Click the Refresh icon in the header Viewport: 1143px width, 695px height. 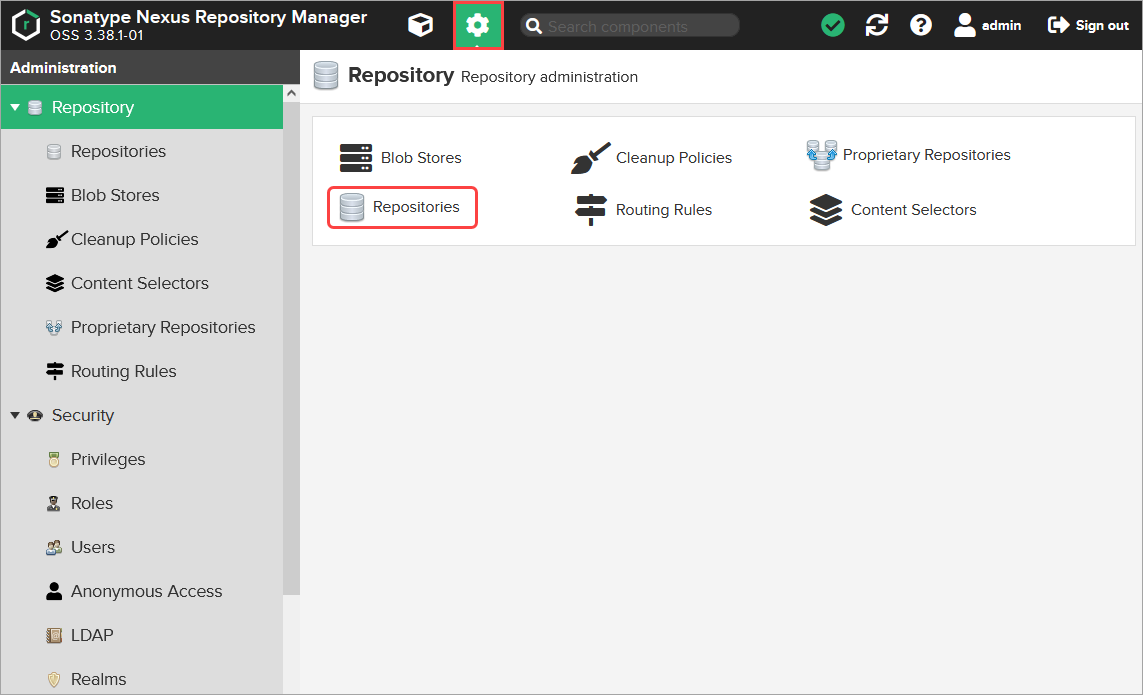point(877,26)
